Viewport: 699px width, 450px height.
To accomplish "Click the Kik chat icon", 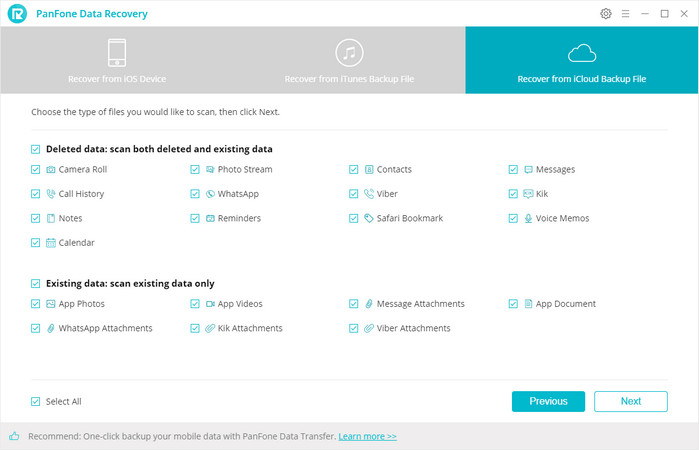I will 528,194.
